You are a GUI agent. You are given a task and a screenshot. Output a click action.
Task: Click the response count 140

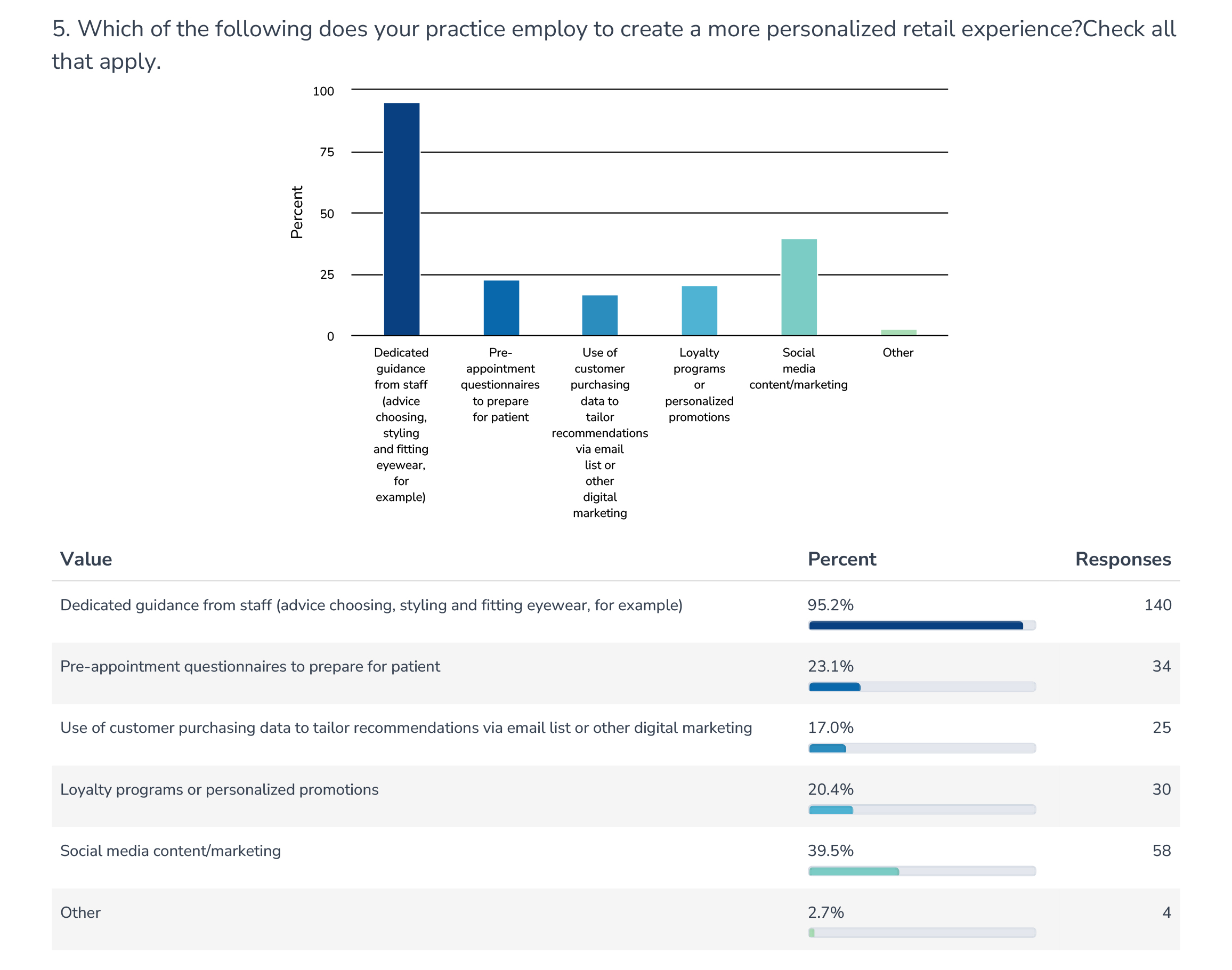click(x=1157, y=605)
